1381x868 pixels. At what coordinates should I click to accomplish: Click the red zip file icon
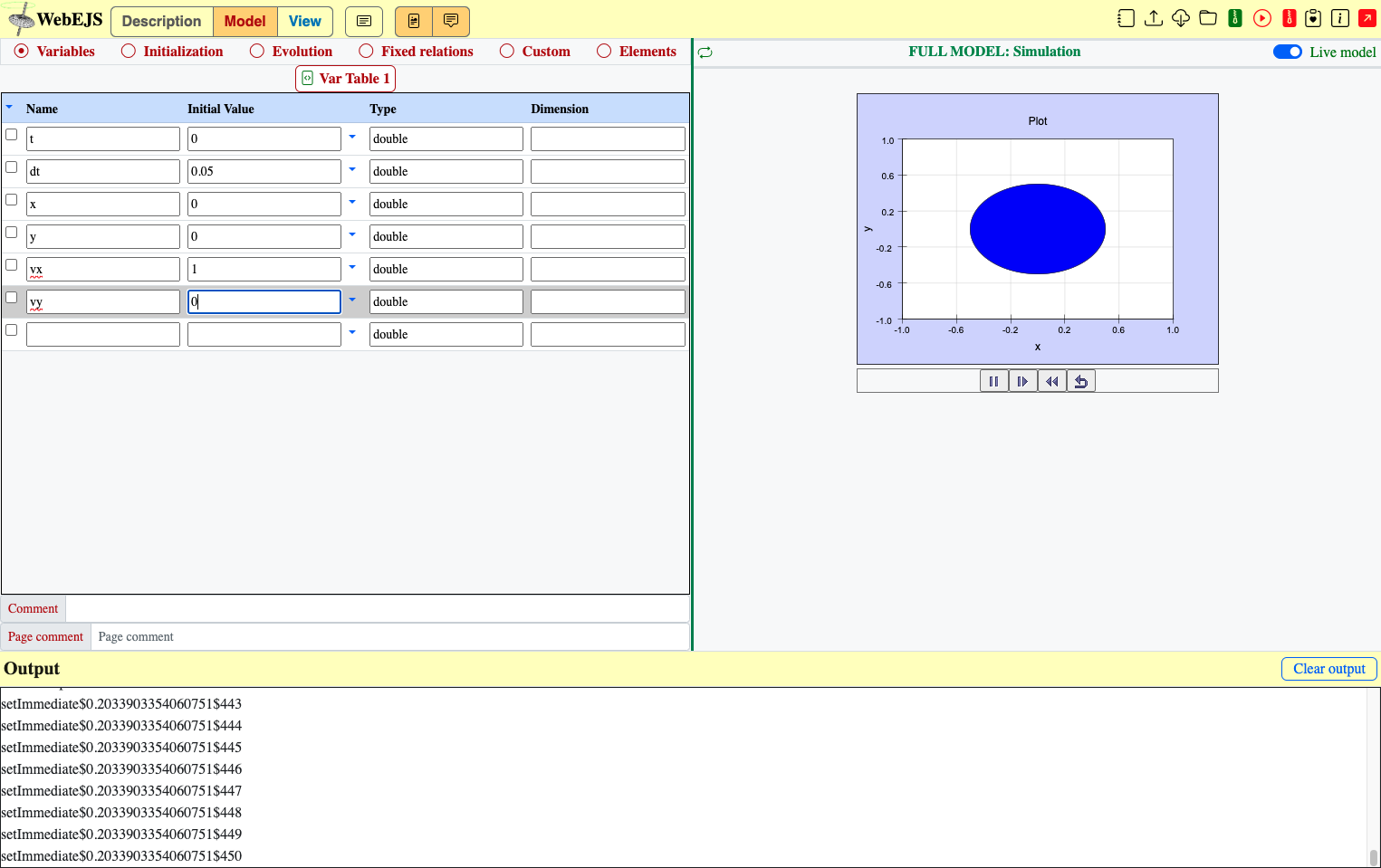[1290, 18]
